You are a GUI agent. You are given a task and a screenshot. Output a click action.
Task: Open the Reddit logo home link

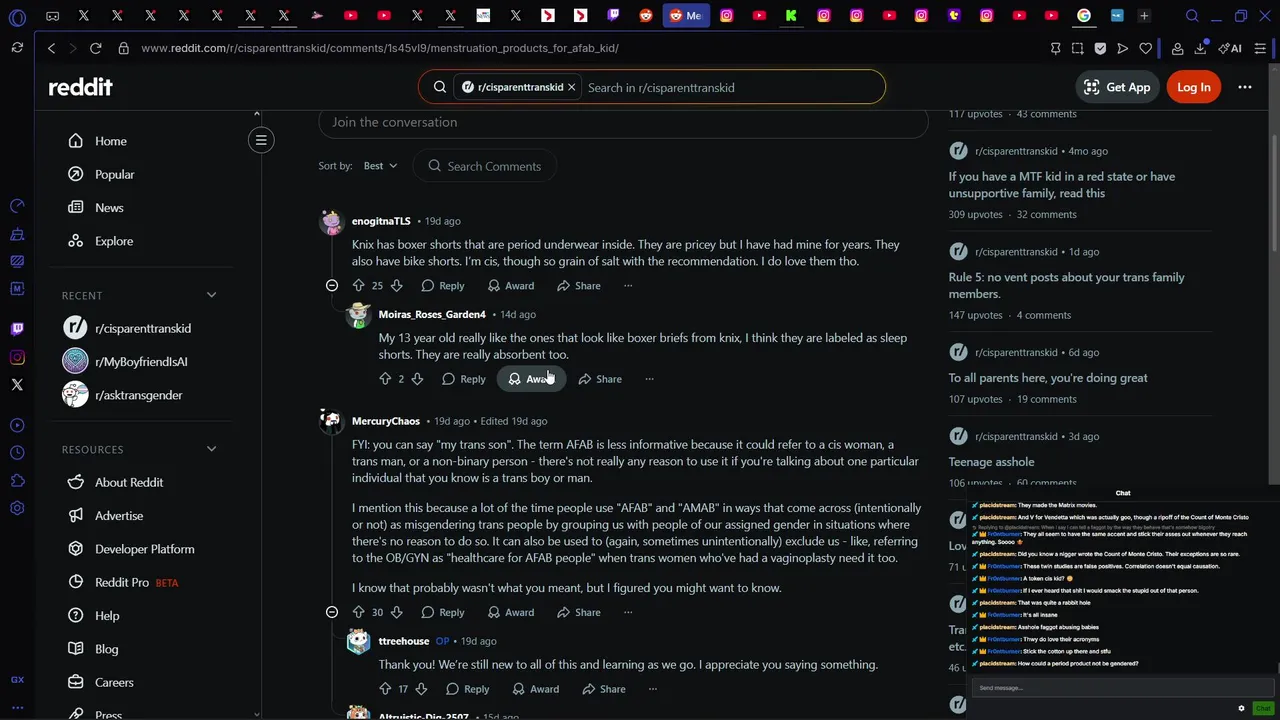click(80, 87)
